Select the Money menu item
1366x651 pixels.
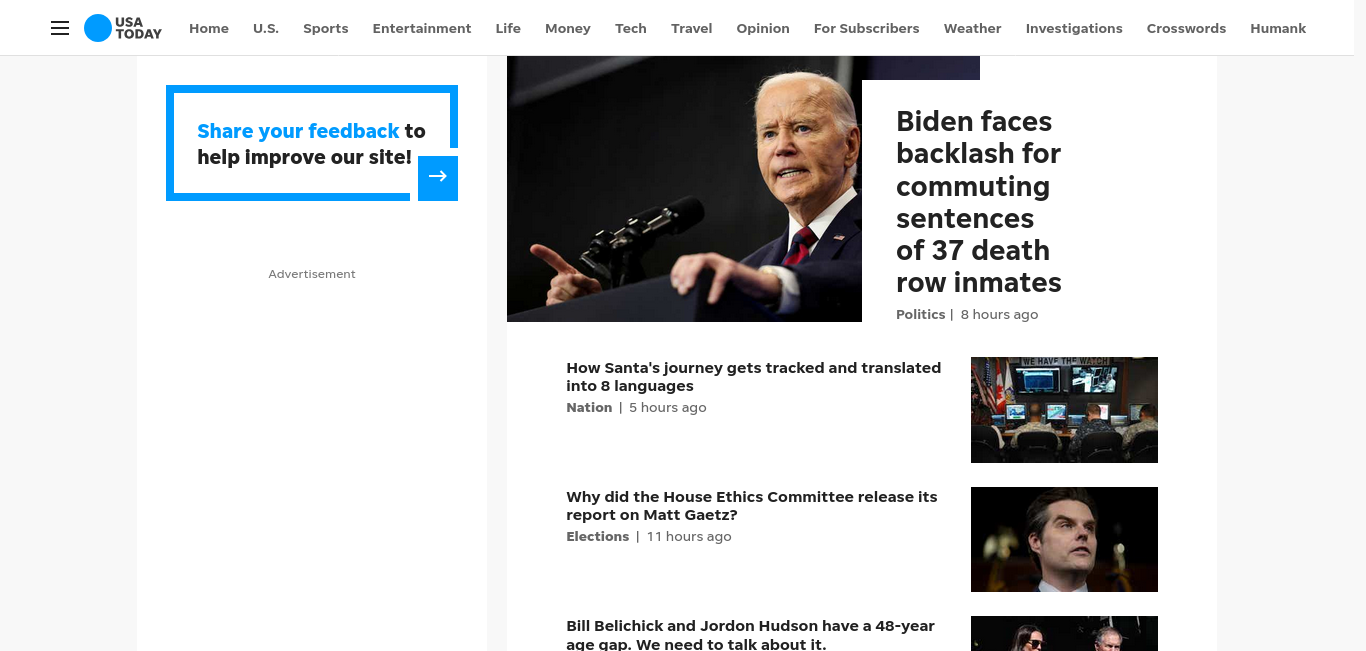coord(568,28)
